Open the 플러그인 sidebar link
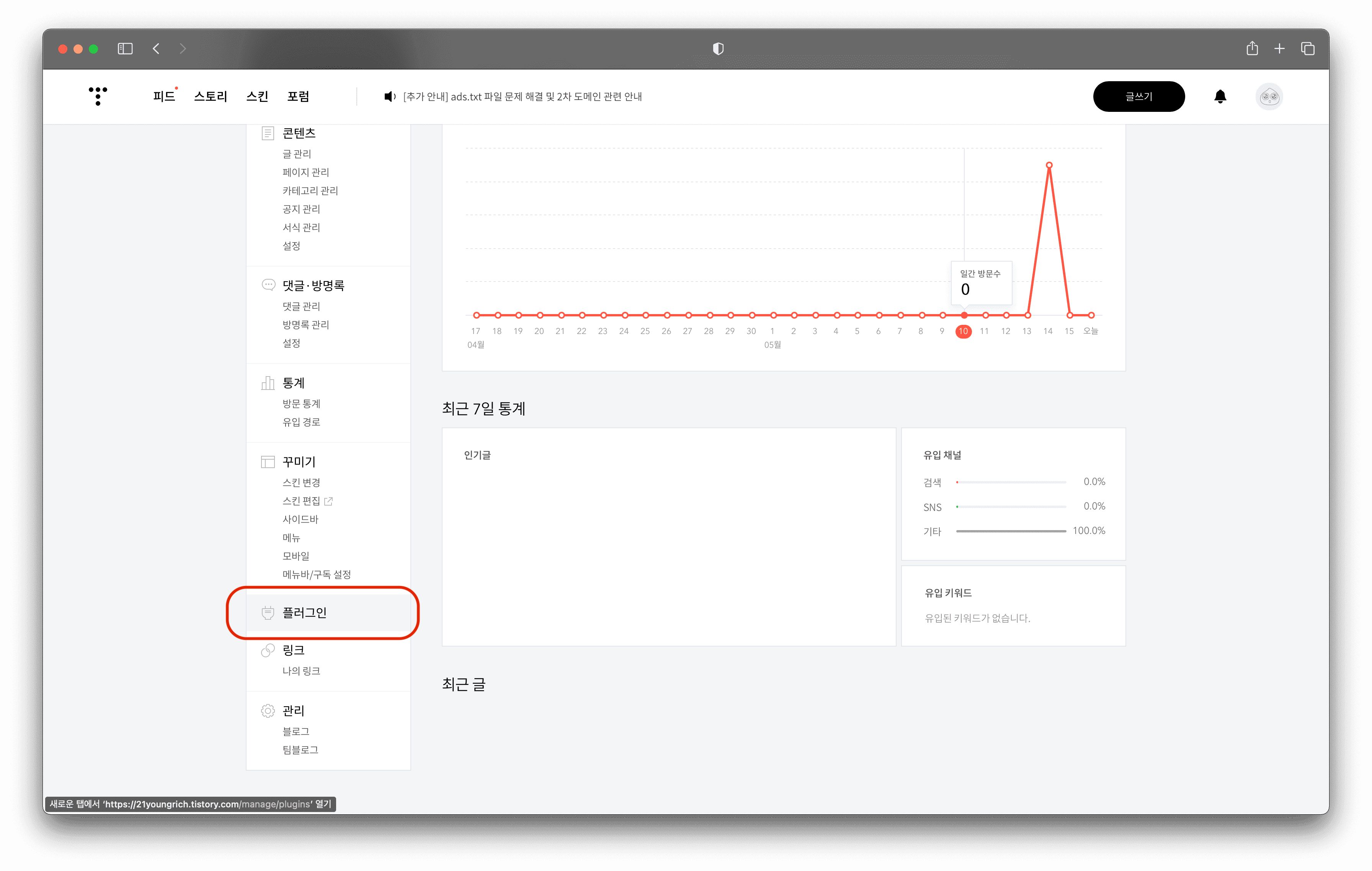 304,612
